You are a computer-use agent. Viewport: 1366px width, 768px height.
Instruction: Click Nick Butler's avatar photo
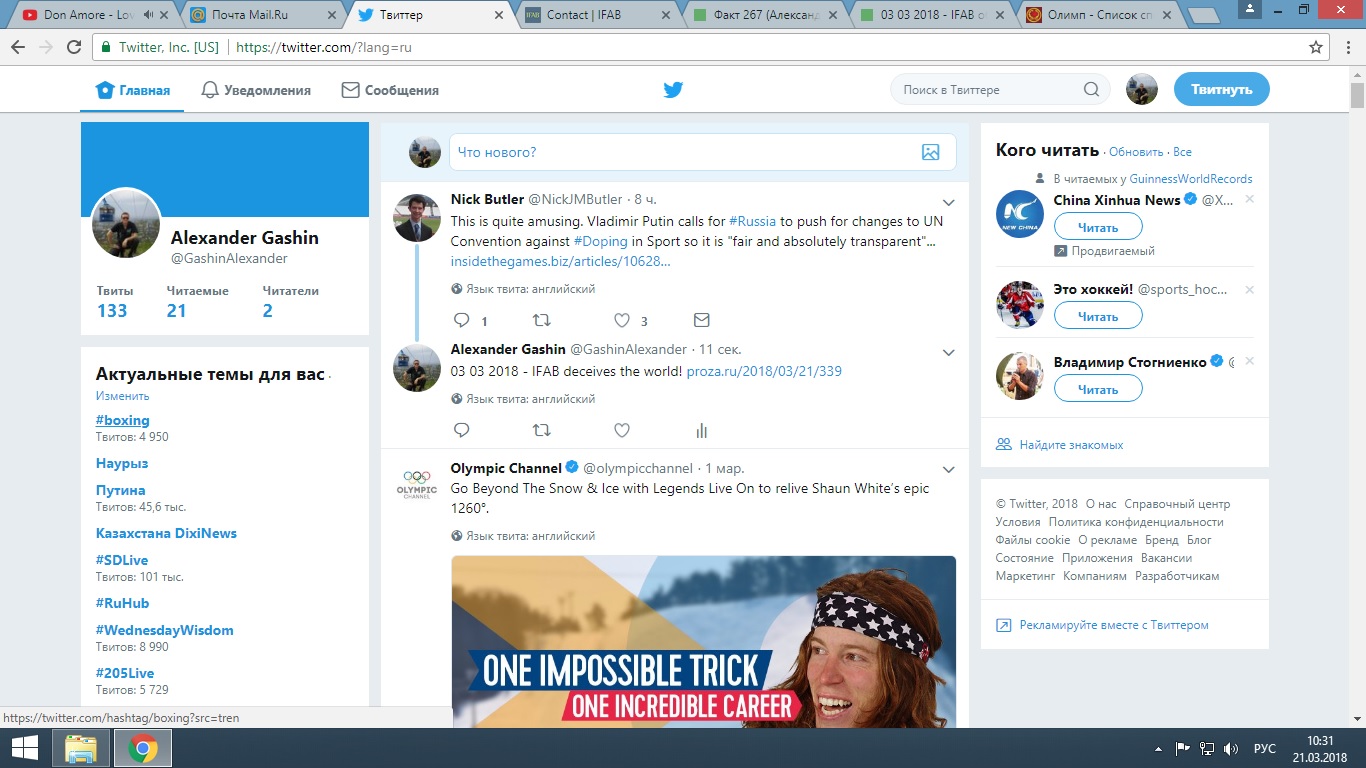416,217
